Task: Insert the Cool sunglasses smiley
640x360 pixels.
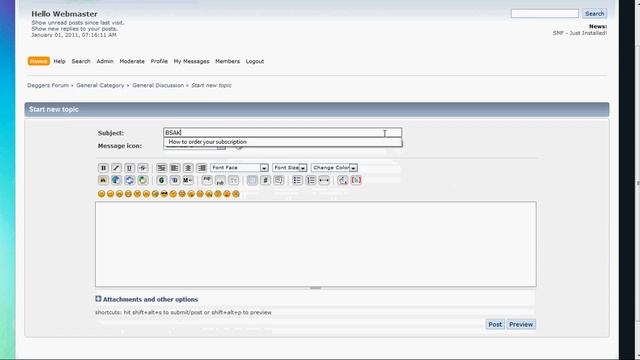Action: pyautogui.click(x=164, y=194)
